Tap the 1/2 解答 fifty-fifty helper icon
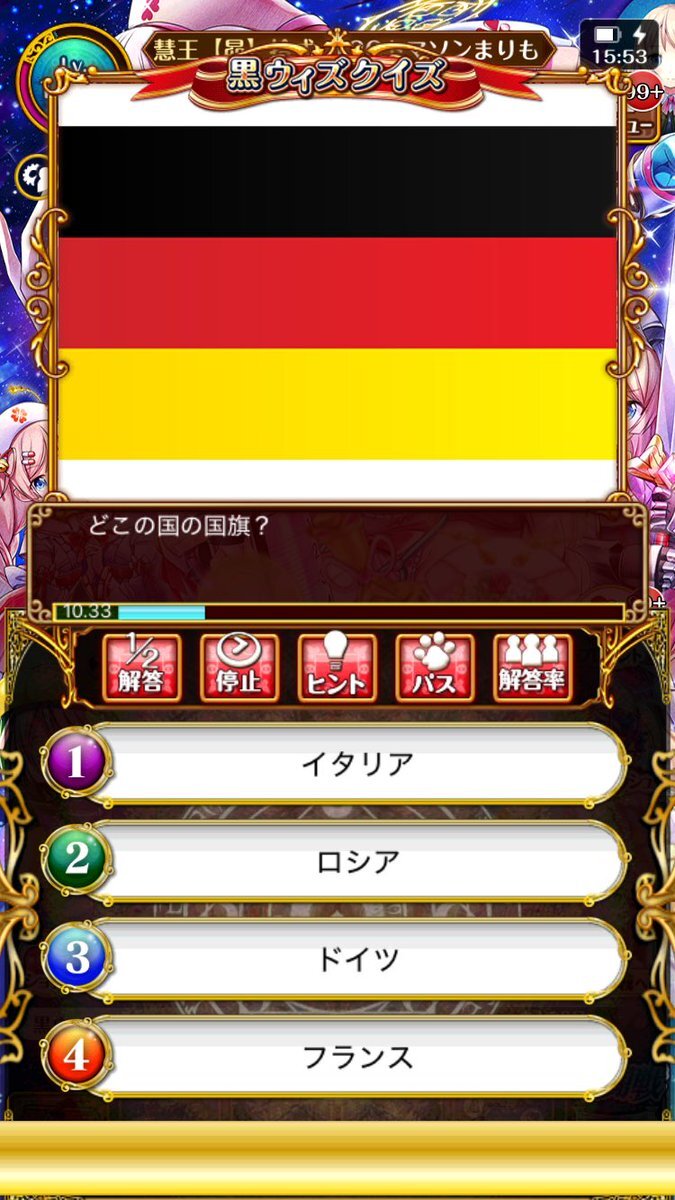 pyautogui.click(x=142, y=668)
